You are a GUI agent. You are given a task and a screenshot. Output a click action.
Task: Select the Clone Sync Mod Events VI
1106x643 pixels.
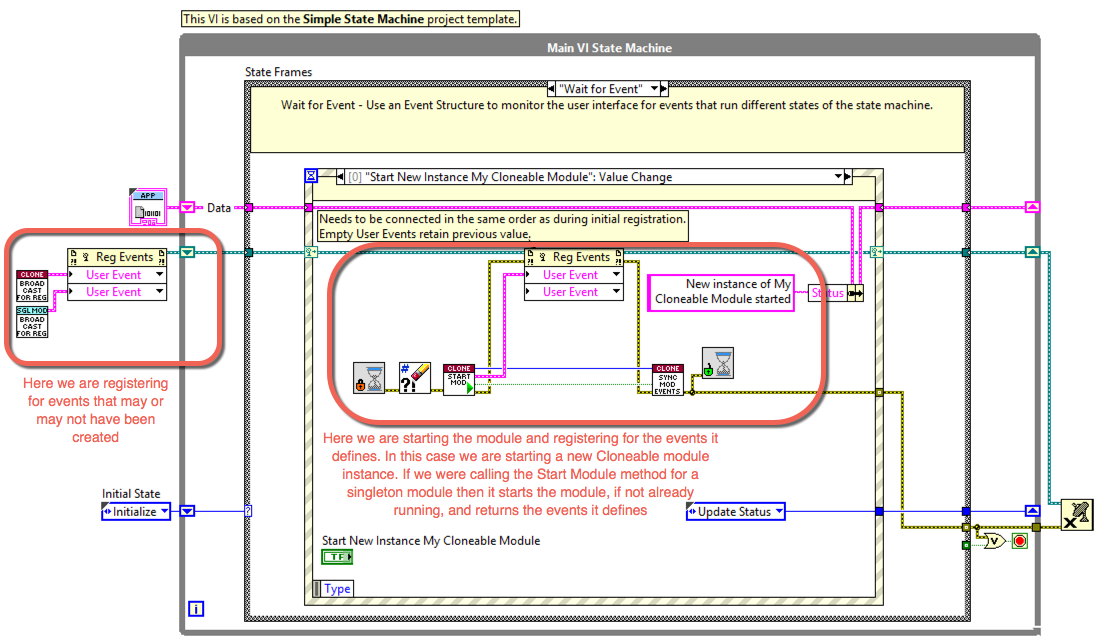[667, 379]
